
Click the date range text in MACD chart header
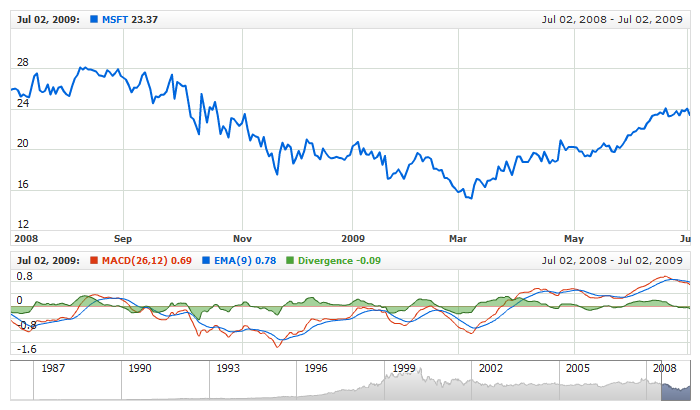(611, 261)
